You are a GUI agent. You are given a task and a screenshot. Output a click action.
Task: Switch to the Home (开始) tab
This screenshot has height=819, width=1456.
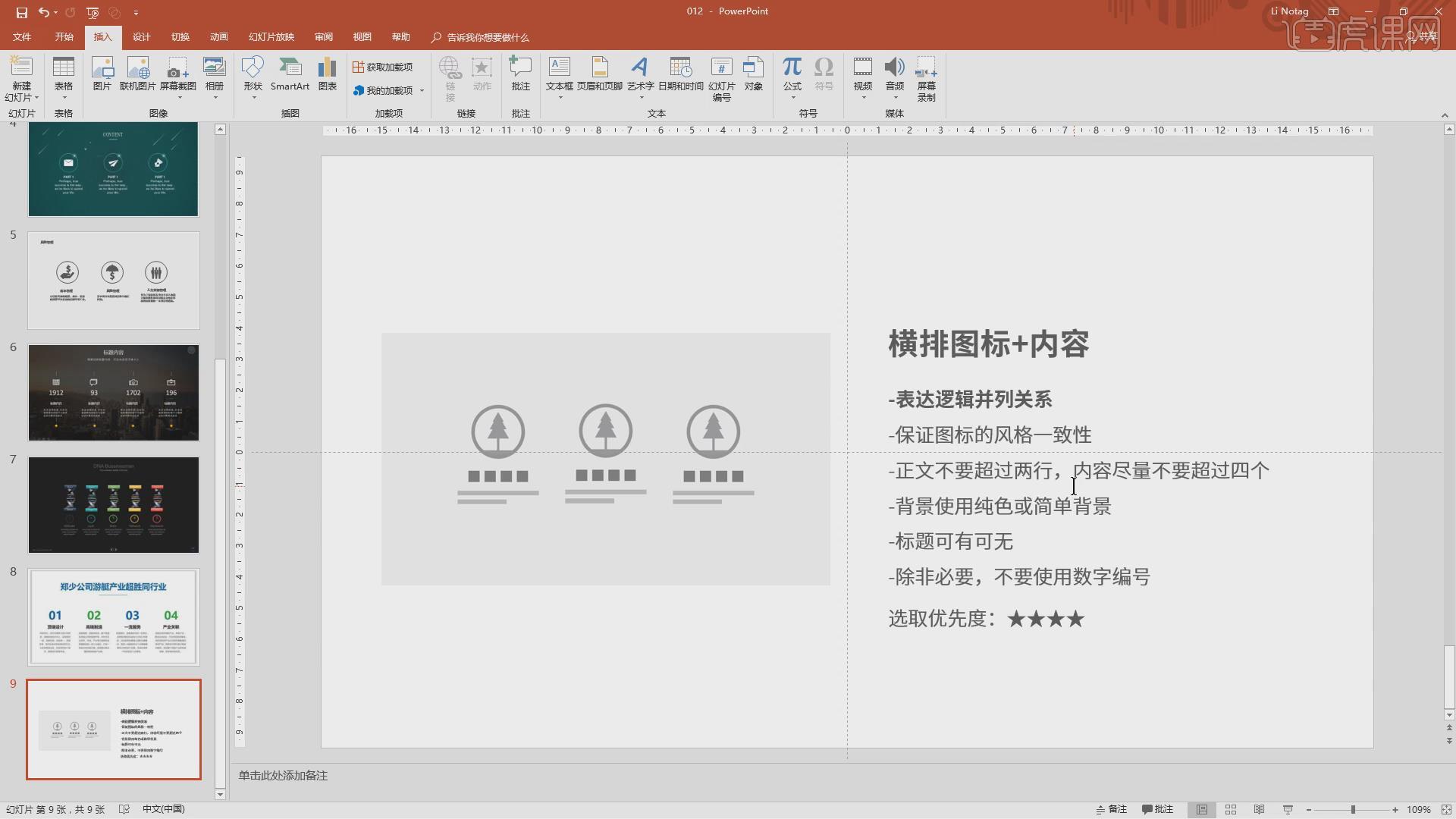point(64,37)
